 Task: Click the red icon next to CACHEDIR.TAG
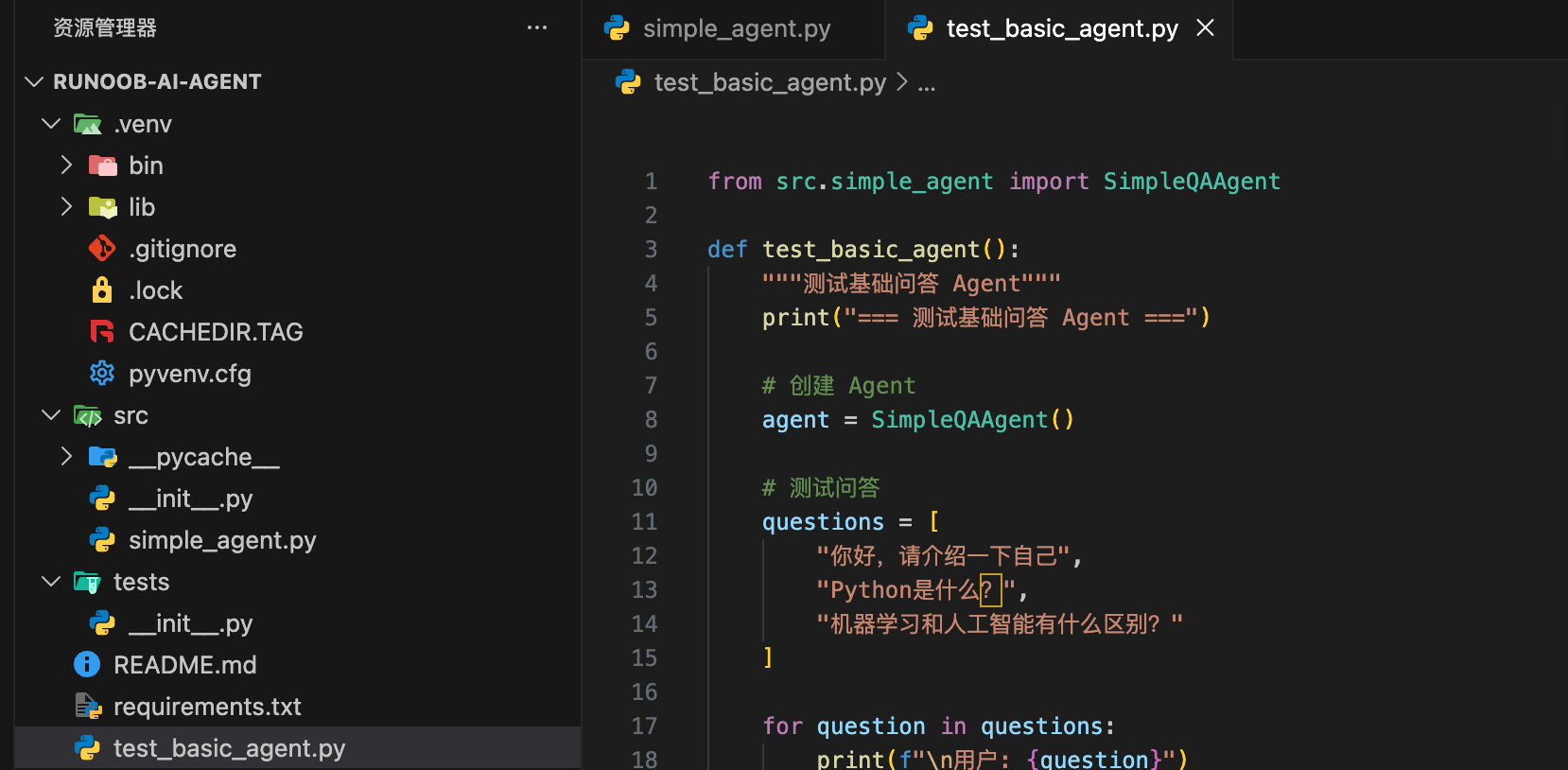102,332
